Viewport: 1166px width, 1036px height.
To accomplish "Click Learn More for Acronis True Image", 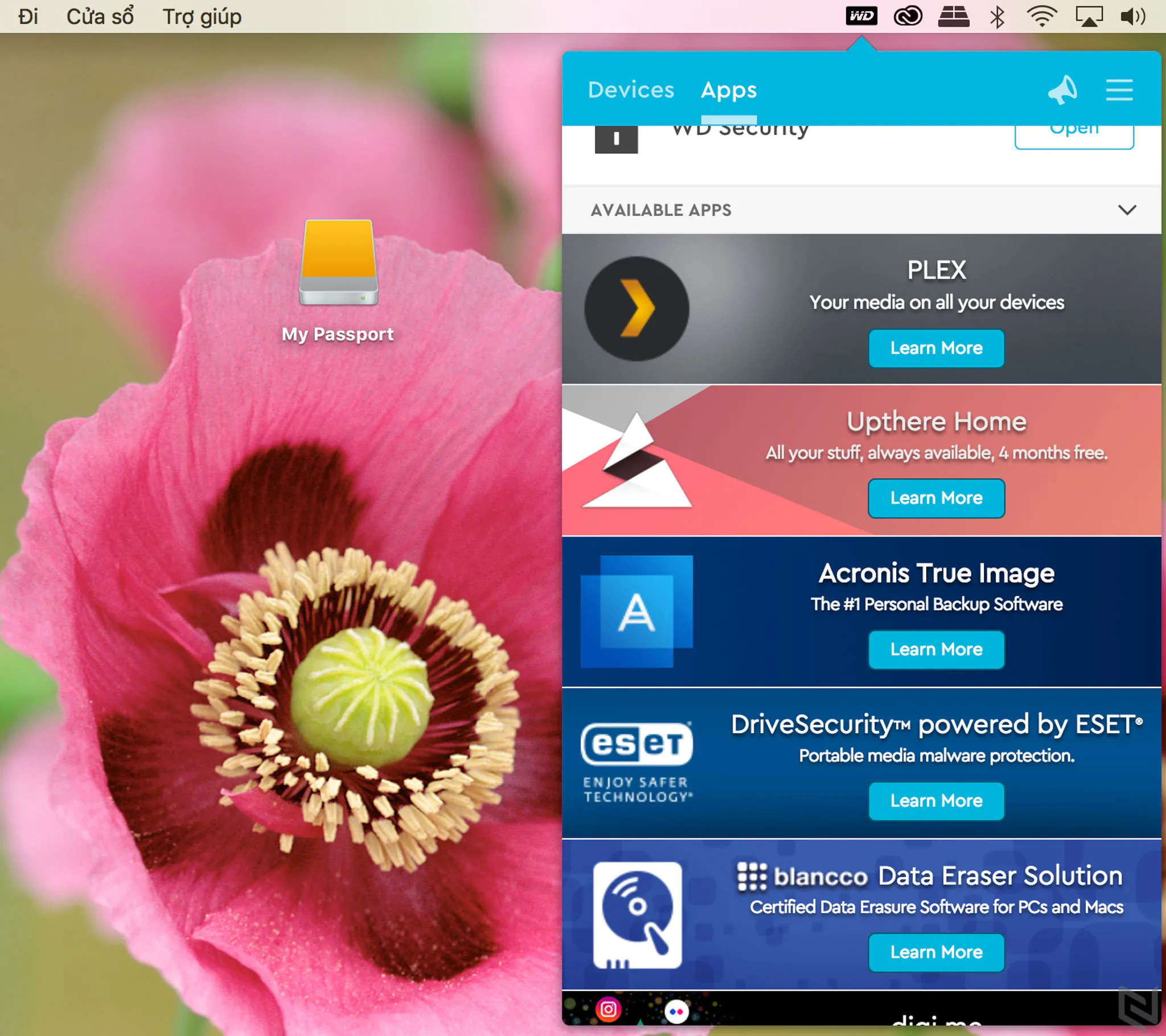I will pyautogui.click(x=936, y=650).
